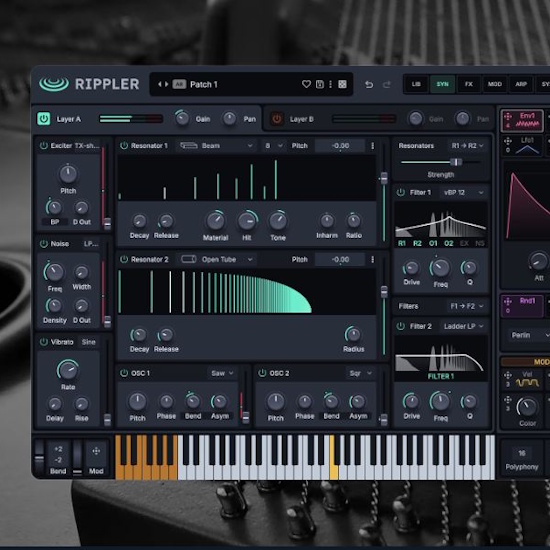Toggle Resonator 1 power switch
The height and width of the screenshot is (550, 550).
pos(124,146)
